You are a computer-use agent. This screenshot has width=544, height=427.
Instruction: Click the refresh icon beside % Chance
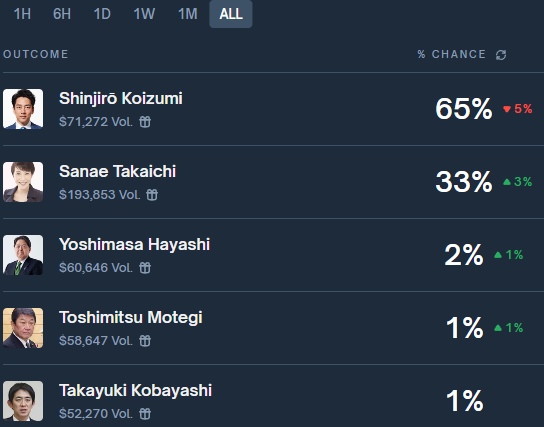[x=501, y=55]
